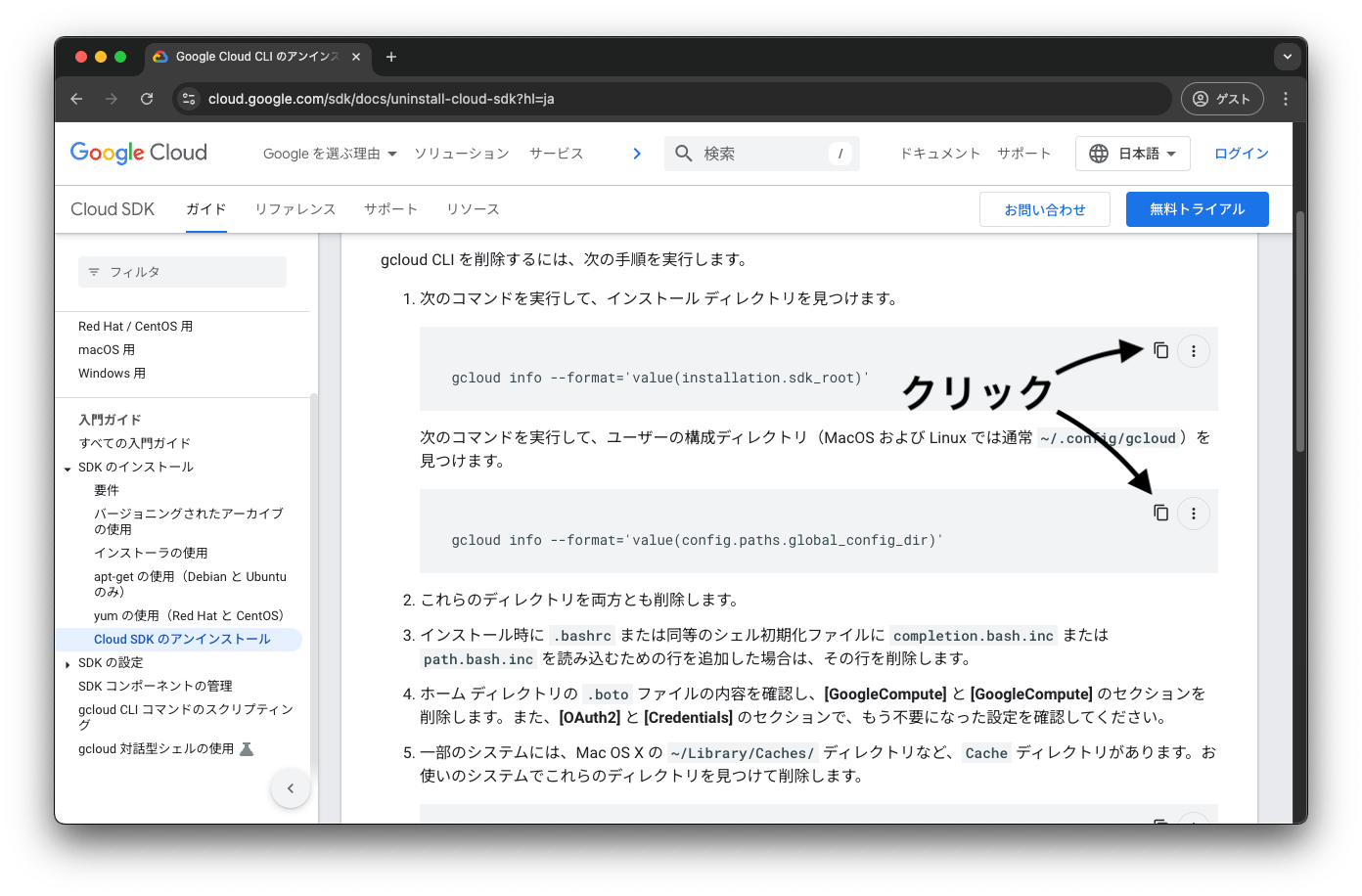Click the ログイン link

click(x=1242, y=154)
